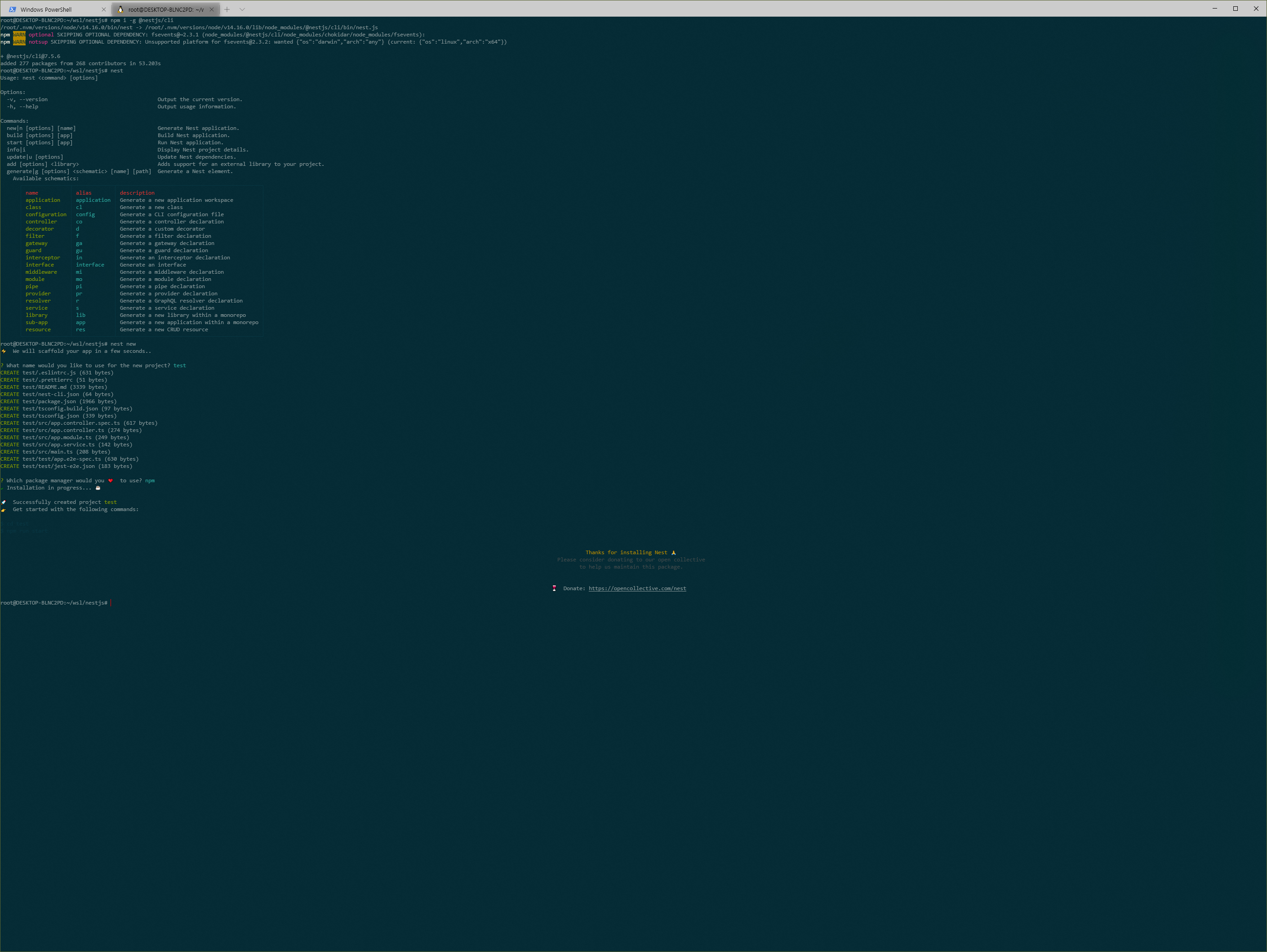Click the rocket icon beside Successfully created

click(4, 503)
